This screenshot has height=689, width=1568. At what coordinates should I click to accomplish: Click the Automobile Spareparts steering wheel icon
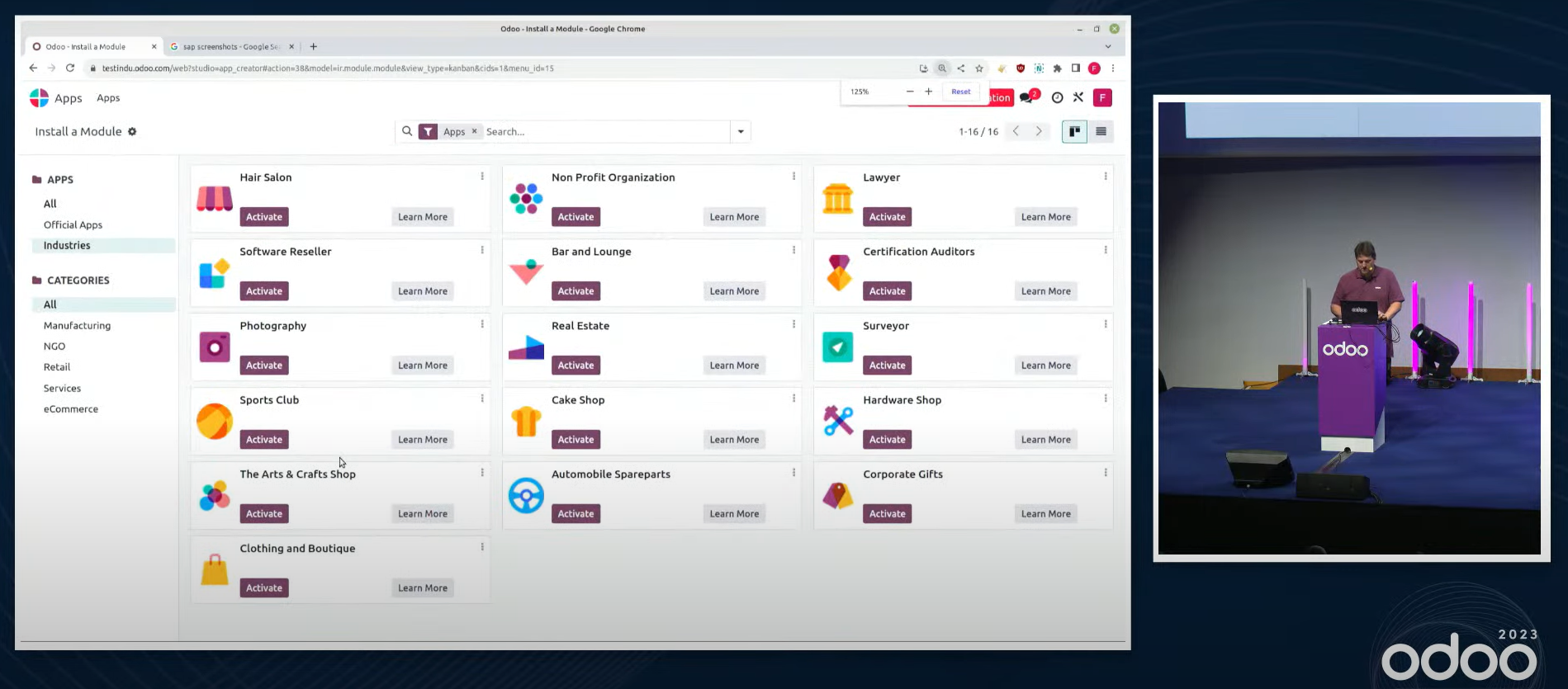tap(526, 496)
